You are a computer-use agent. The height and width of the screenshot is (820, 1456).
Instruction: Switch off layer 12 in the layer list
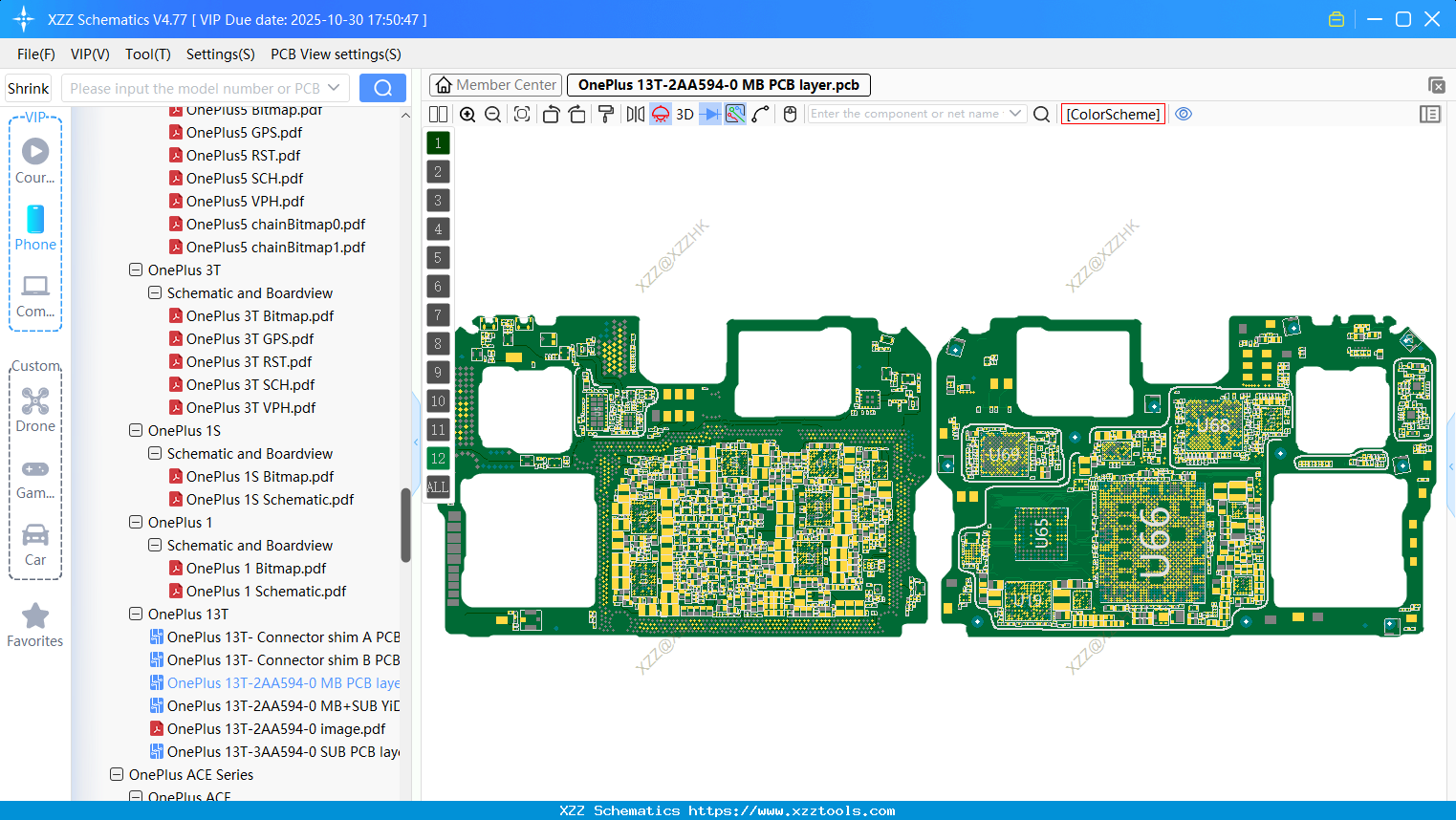pyautogui.click(x=438, y=458)
